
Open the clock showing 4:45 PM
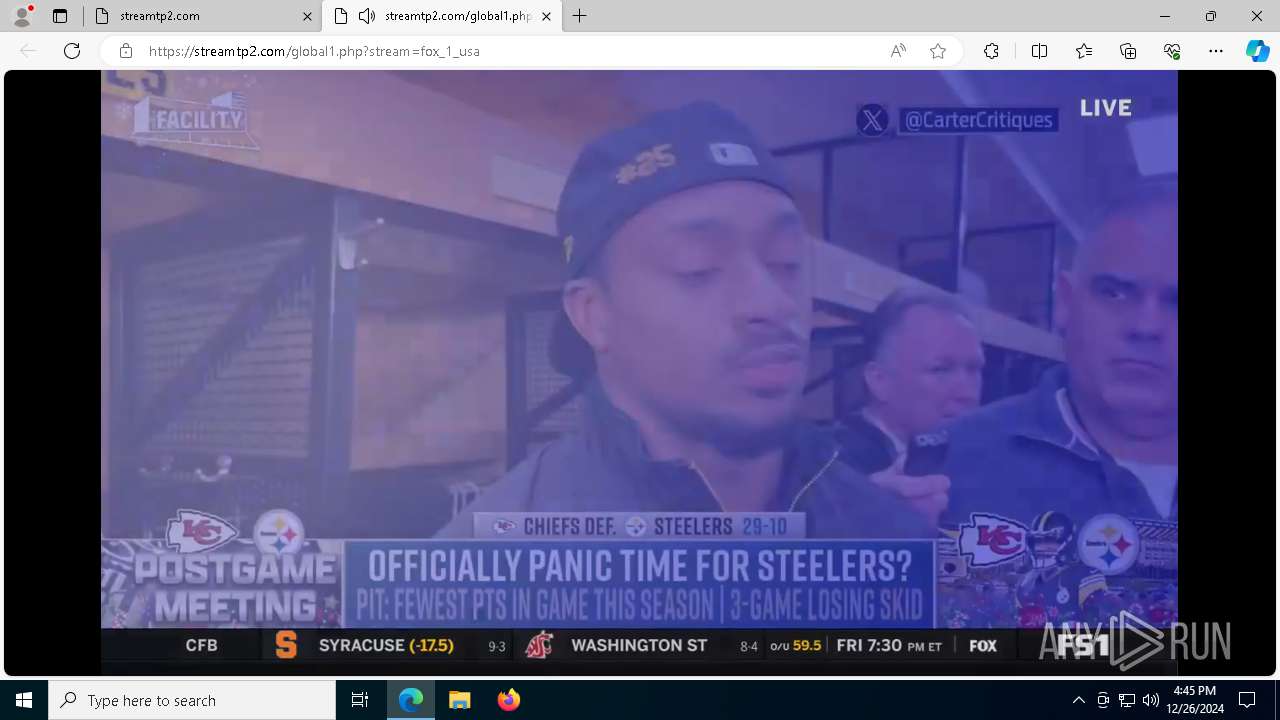(1195, 700)
